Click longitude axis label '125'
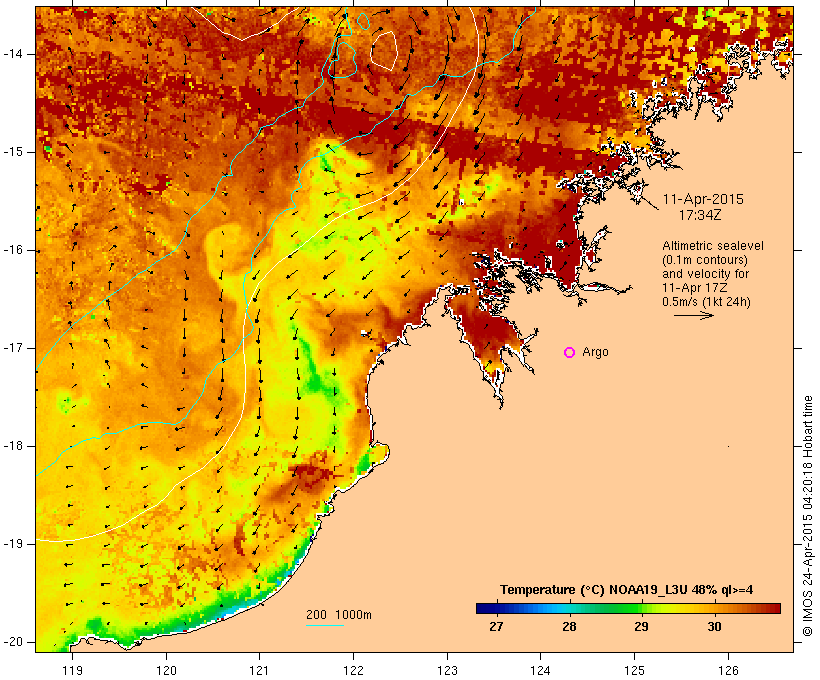820x680 pixels. [x=634, y=670]
